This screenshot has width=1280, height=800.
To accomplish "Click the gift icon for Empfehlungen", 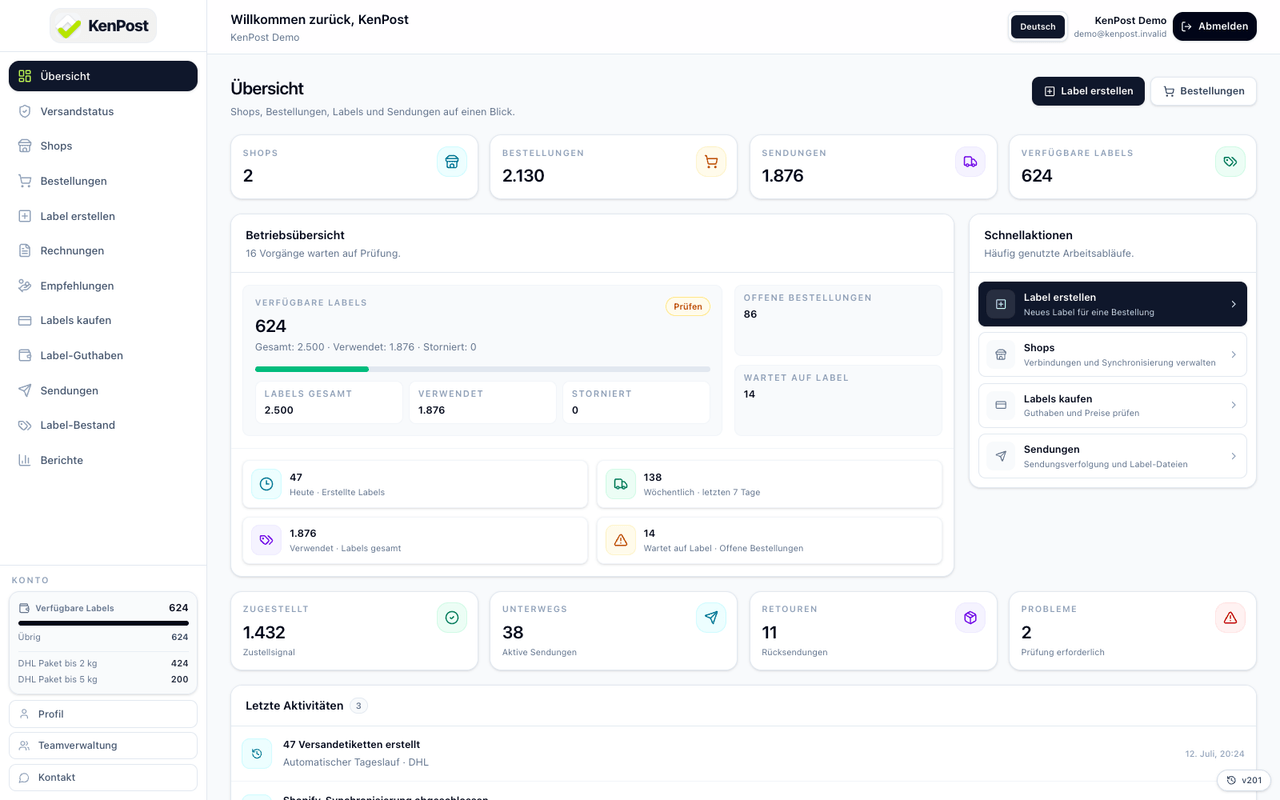I will coord(25,286).
